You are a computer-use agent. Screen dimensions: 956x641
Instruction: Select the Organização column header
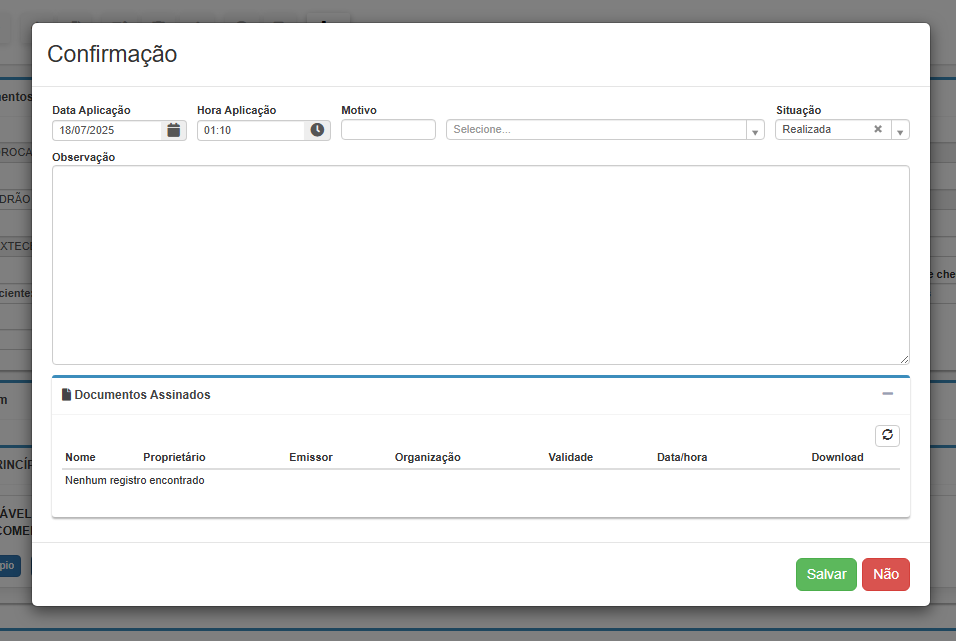tap(427, 457)
